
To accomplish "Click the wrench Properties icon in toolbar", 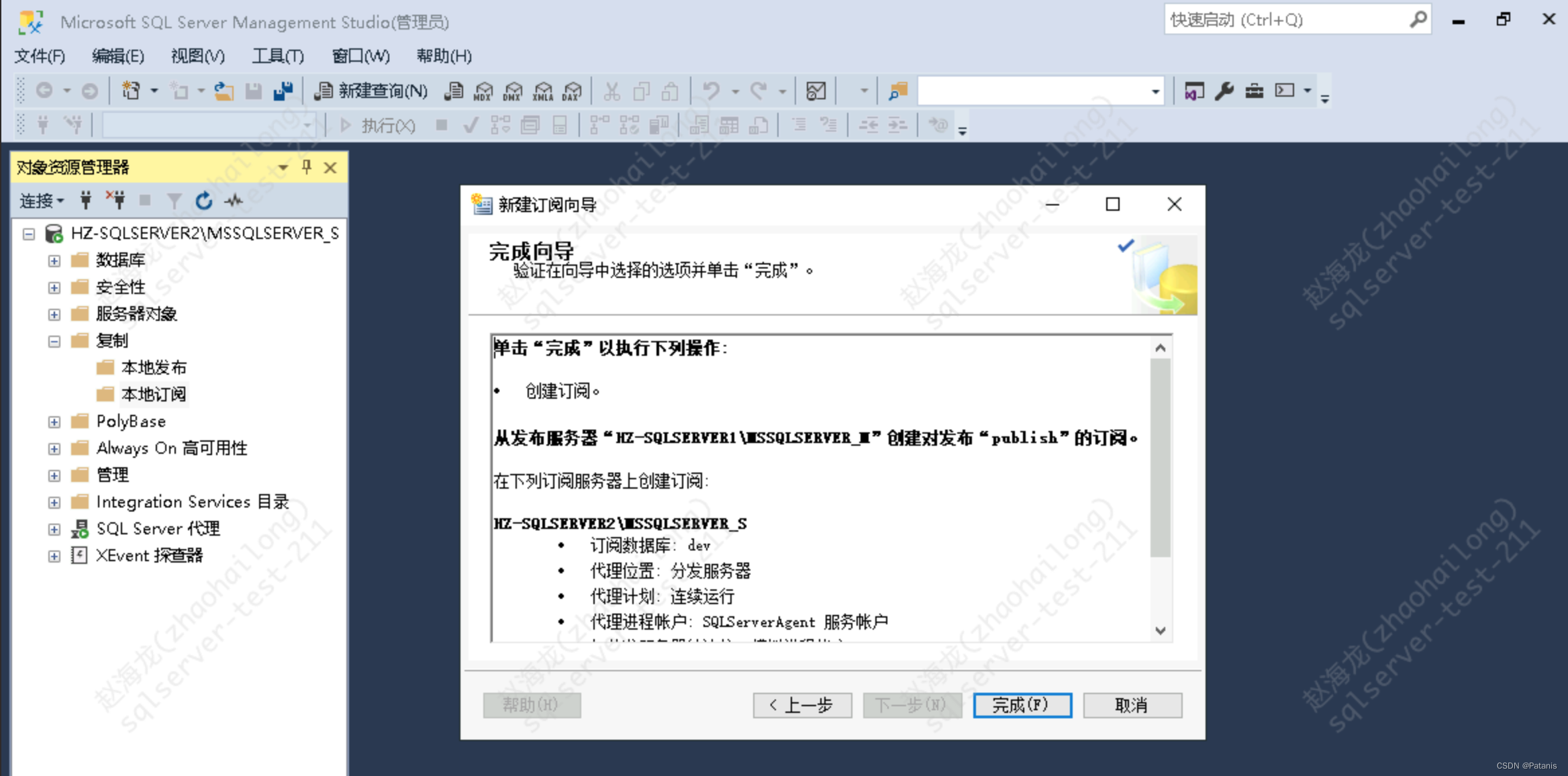I will pos(1224,91).
